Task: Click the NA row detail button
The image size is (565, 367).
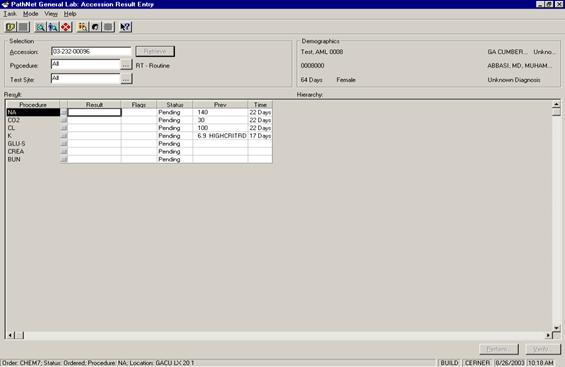Action: coord(63,112)
